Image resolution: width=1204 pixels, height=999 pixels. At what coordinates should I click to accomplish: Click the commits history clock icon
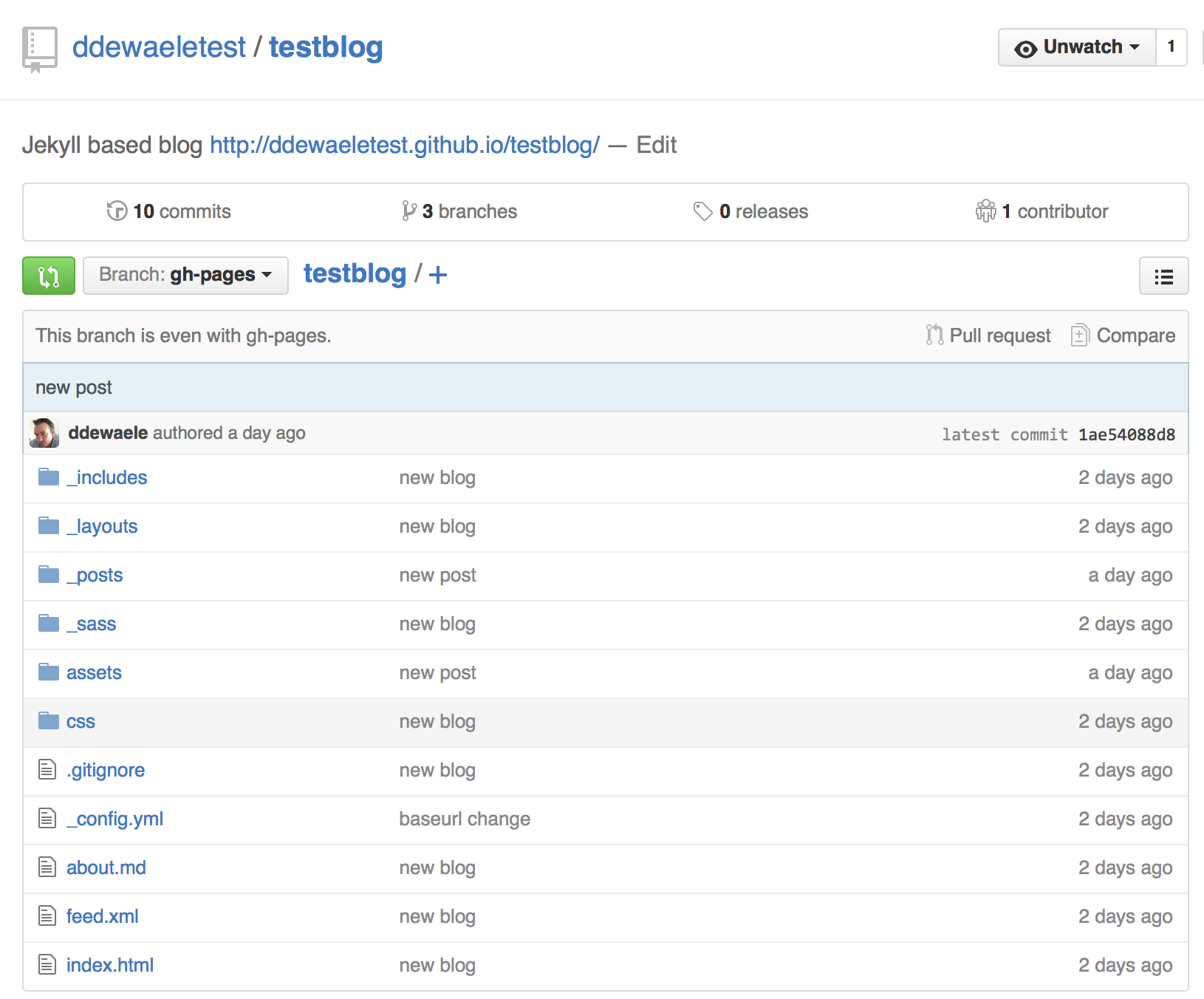117,211
